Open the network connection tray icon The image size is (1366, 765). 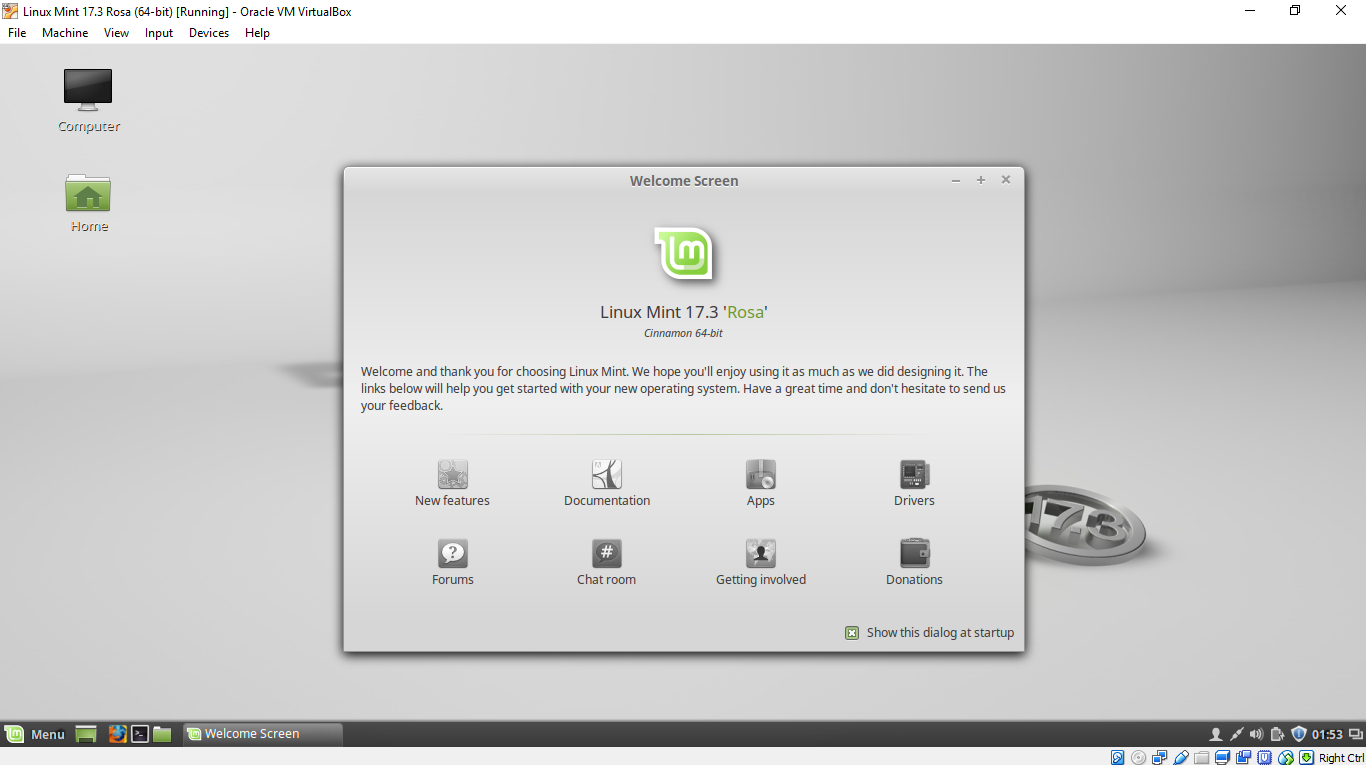(x=1237, y=734)
